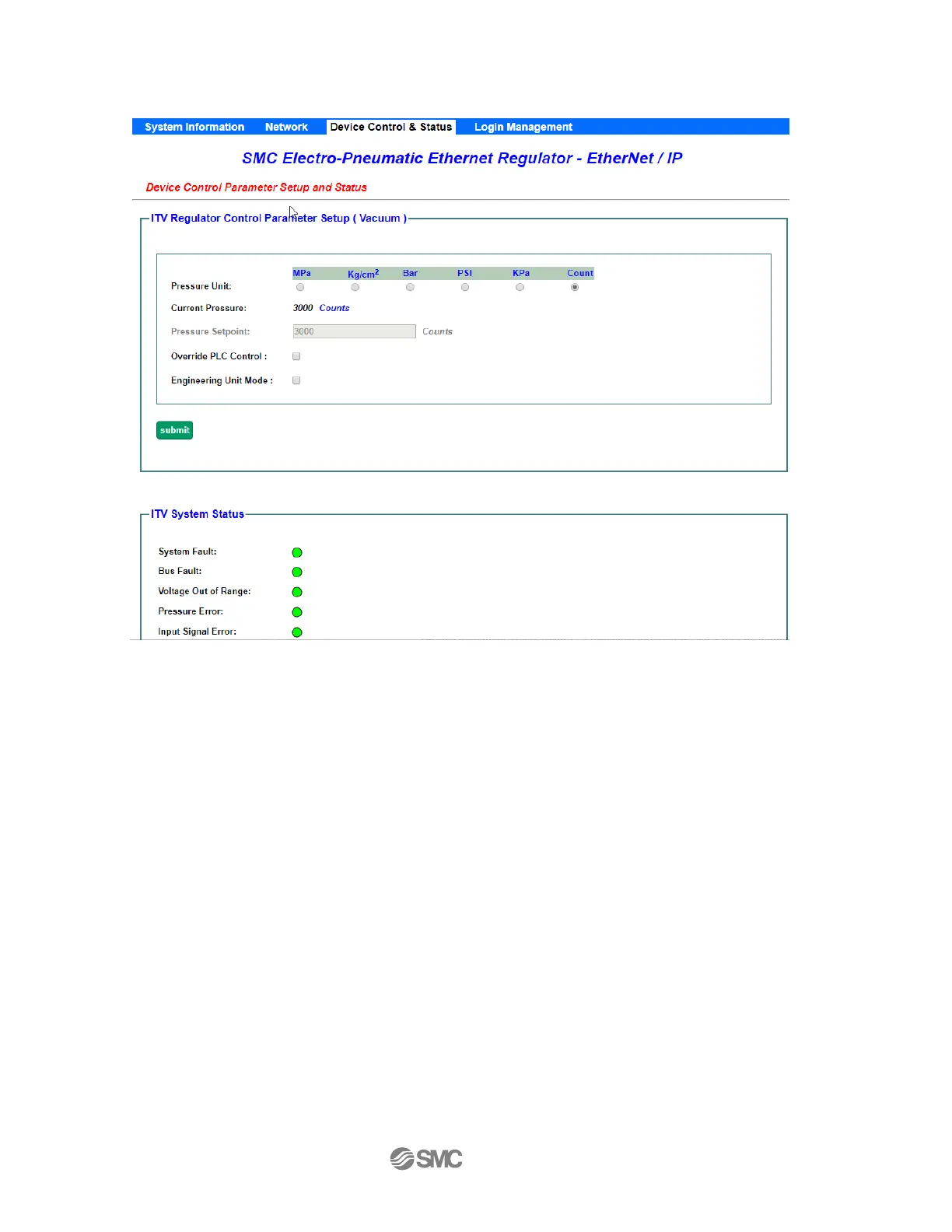Image resolution: width=952 pixels, height=1232 pixels.
Task: Click the 'Current Pressure' value 3000 Counts
Action: (321, 308)
